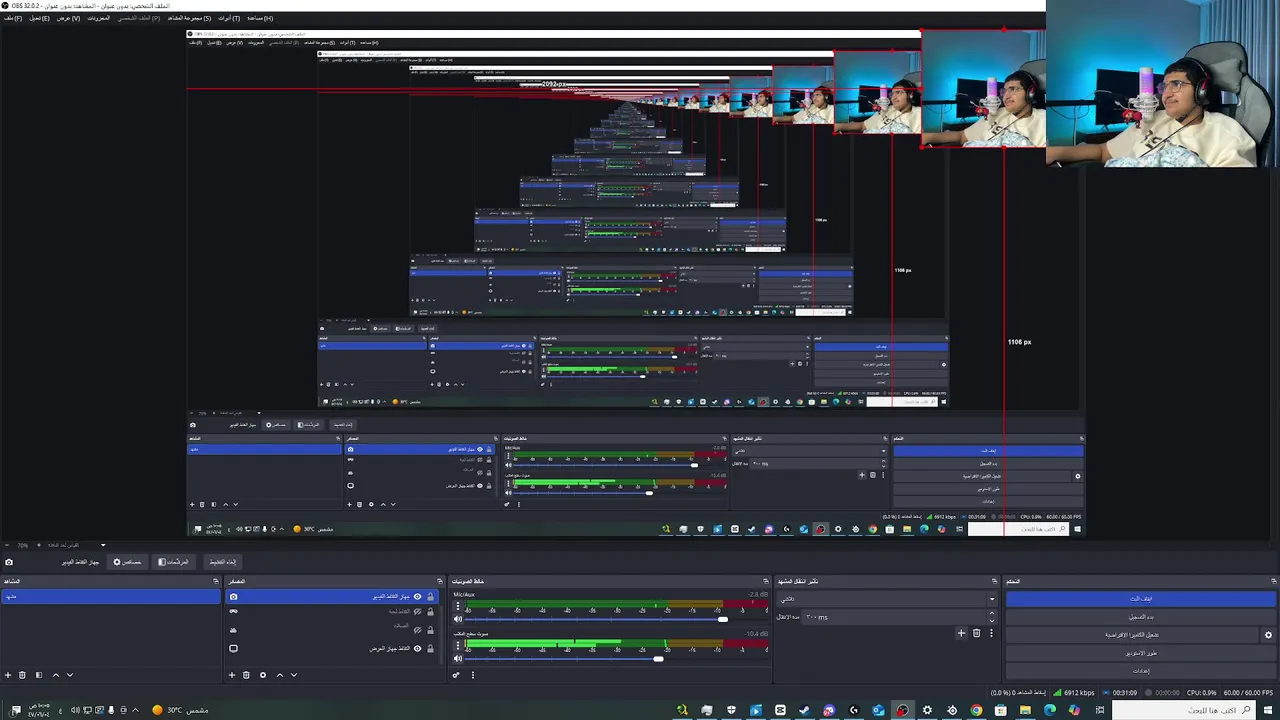Hide the display capture source
Image resolution: width=1280 pixels, height=720 pixels.
pyautogui.click(x=418, y=648)
